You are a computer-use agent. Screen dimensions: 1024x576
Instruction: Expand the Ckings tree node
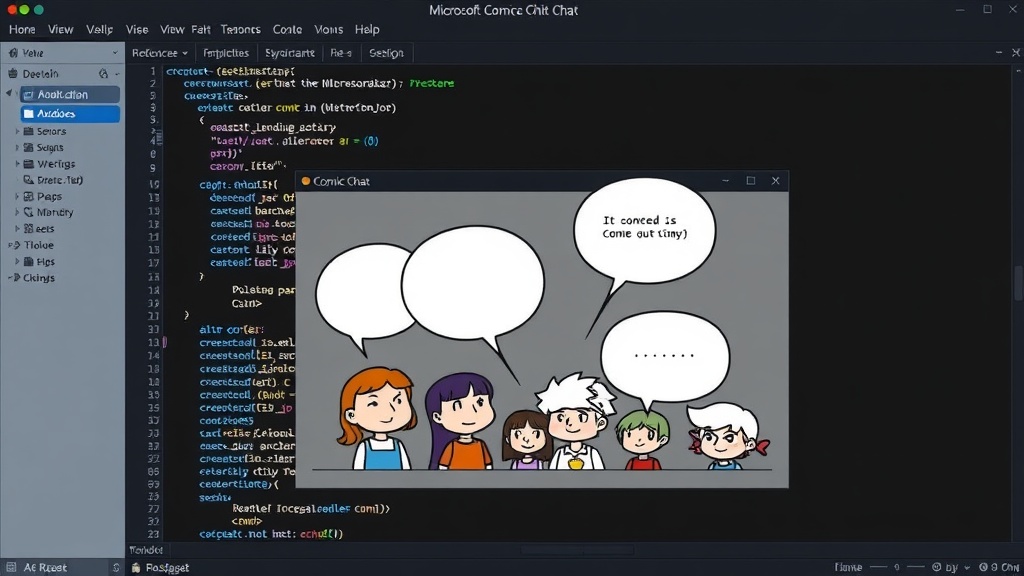coord(9,278)
